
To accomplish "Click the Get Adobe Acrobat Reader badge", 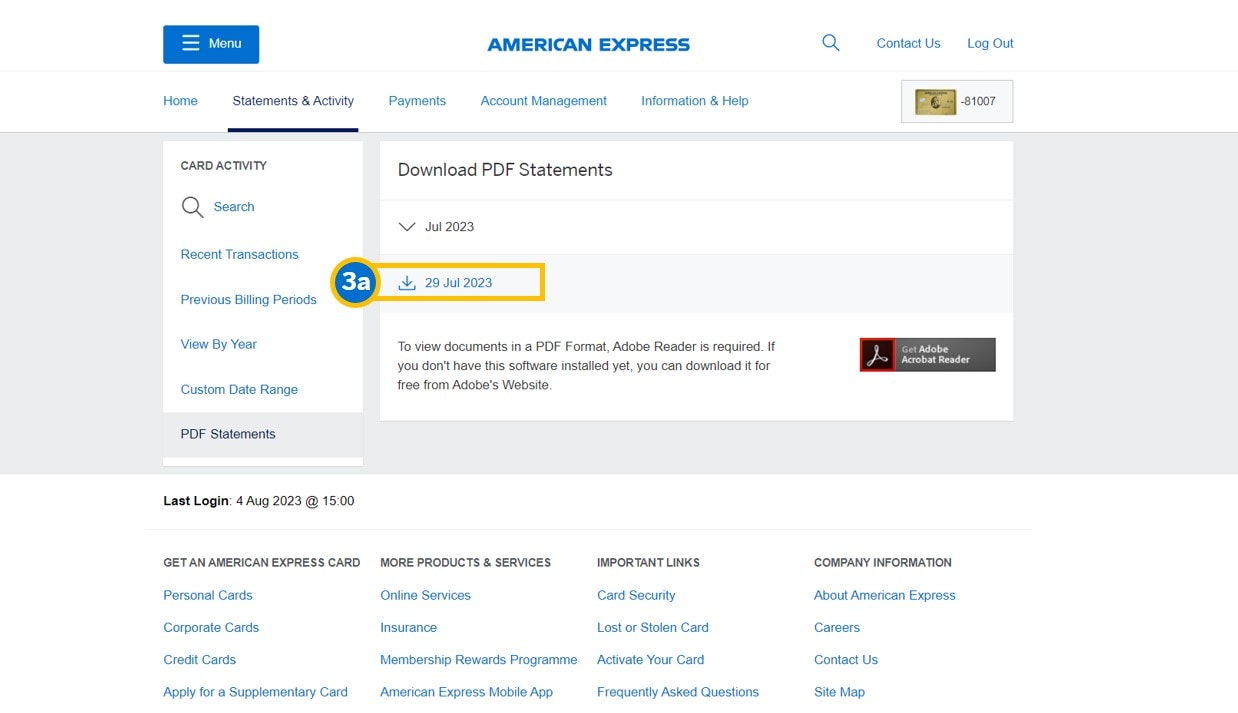I will point(926,354).
